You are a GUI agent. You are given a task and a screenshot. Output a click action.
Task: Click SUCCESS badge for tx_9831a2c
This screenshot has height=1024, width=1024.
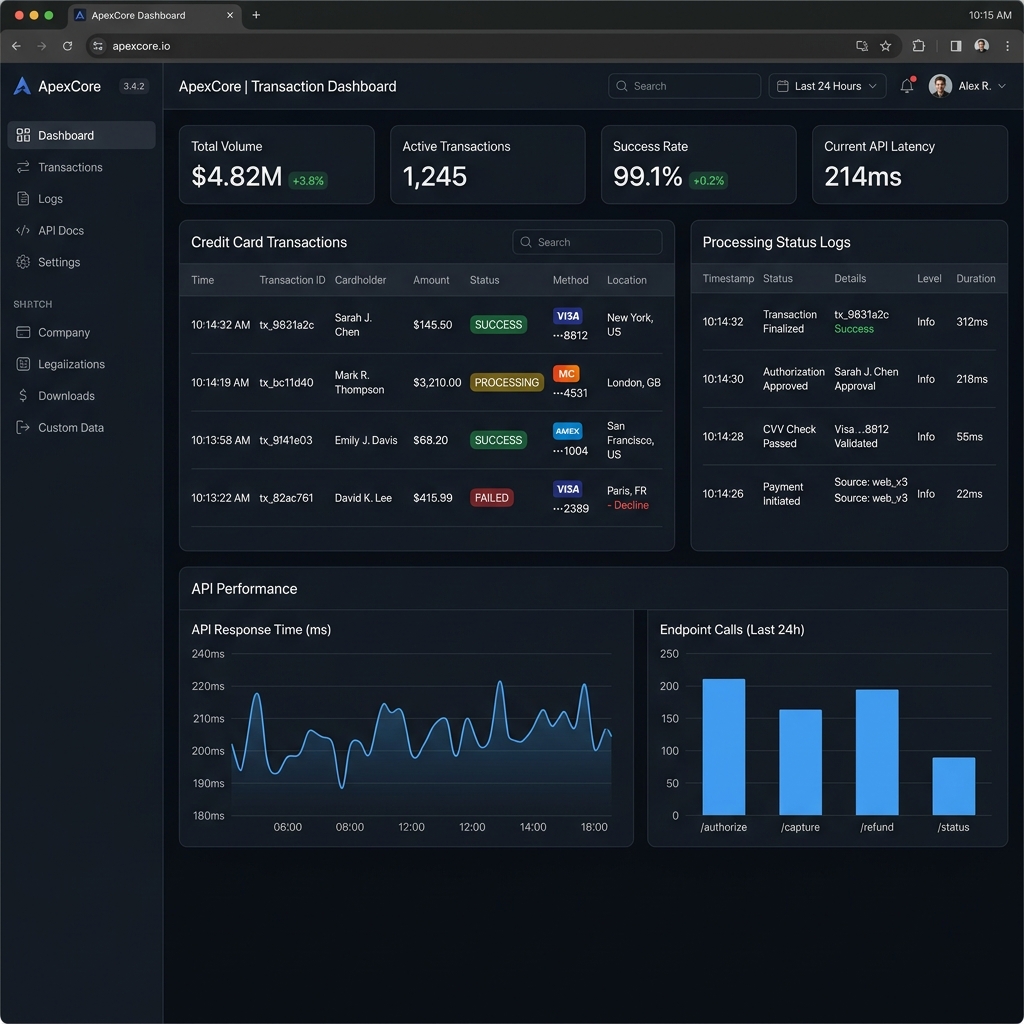[x=498, y=325]
